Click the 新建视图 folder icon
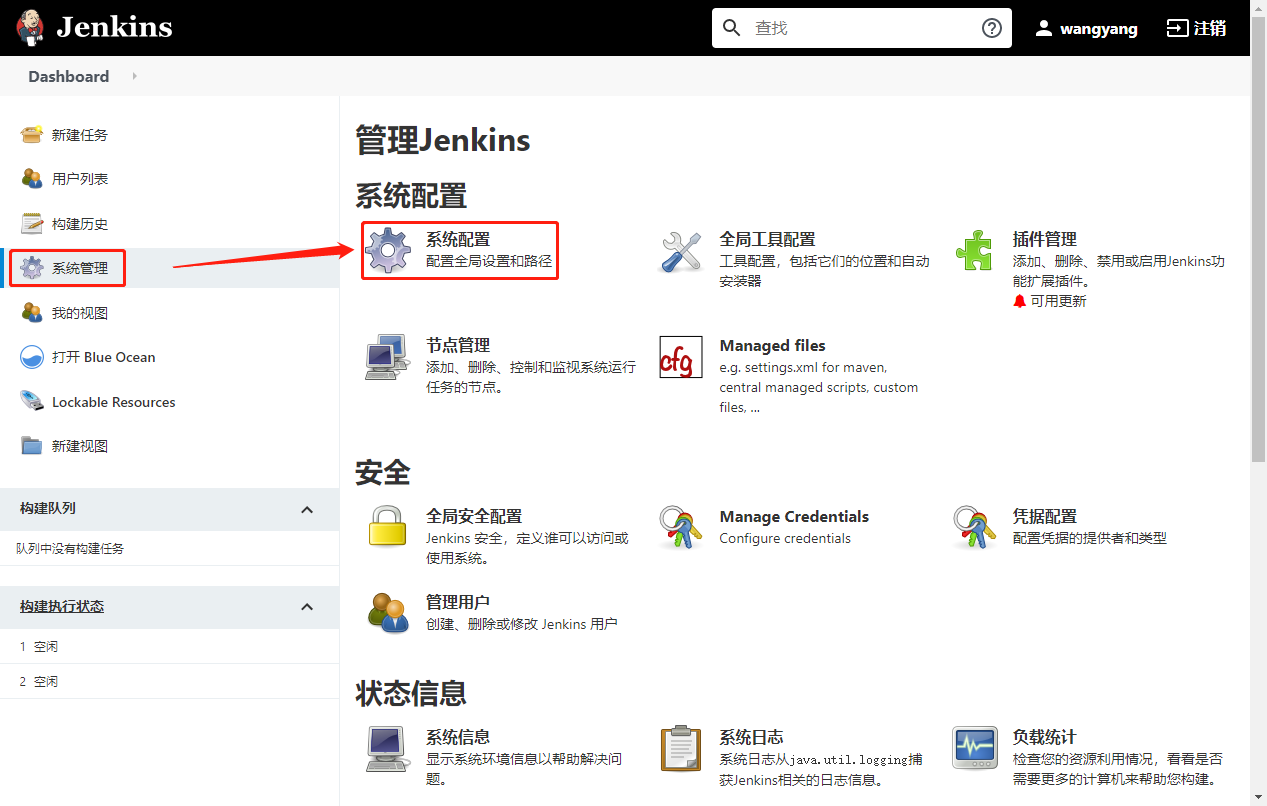This screenshot has height=806, width=1267. pyautogui.click(x=32, y=446)
